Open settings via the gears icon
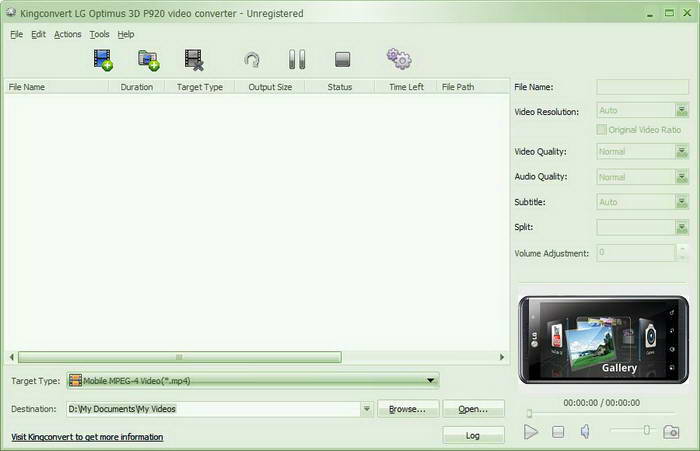The height and width of the screenshot is (451, 700). tap(399, 60)
